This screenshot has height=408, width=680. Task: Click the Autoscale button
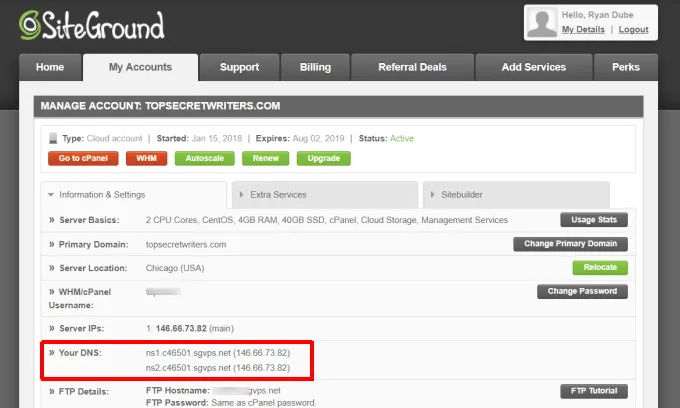pyautogui.click(x=205, y=158)
